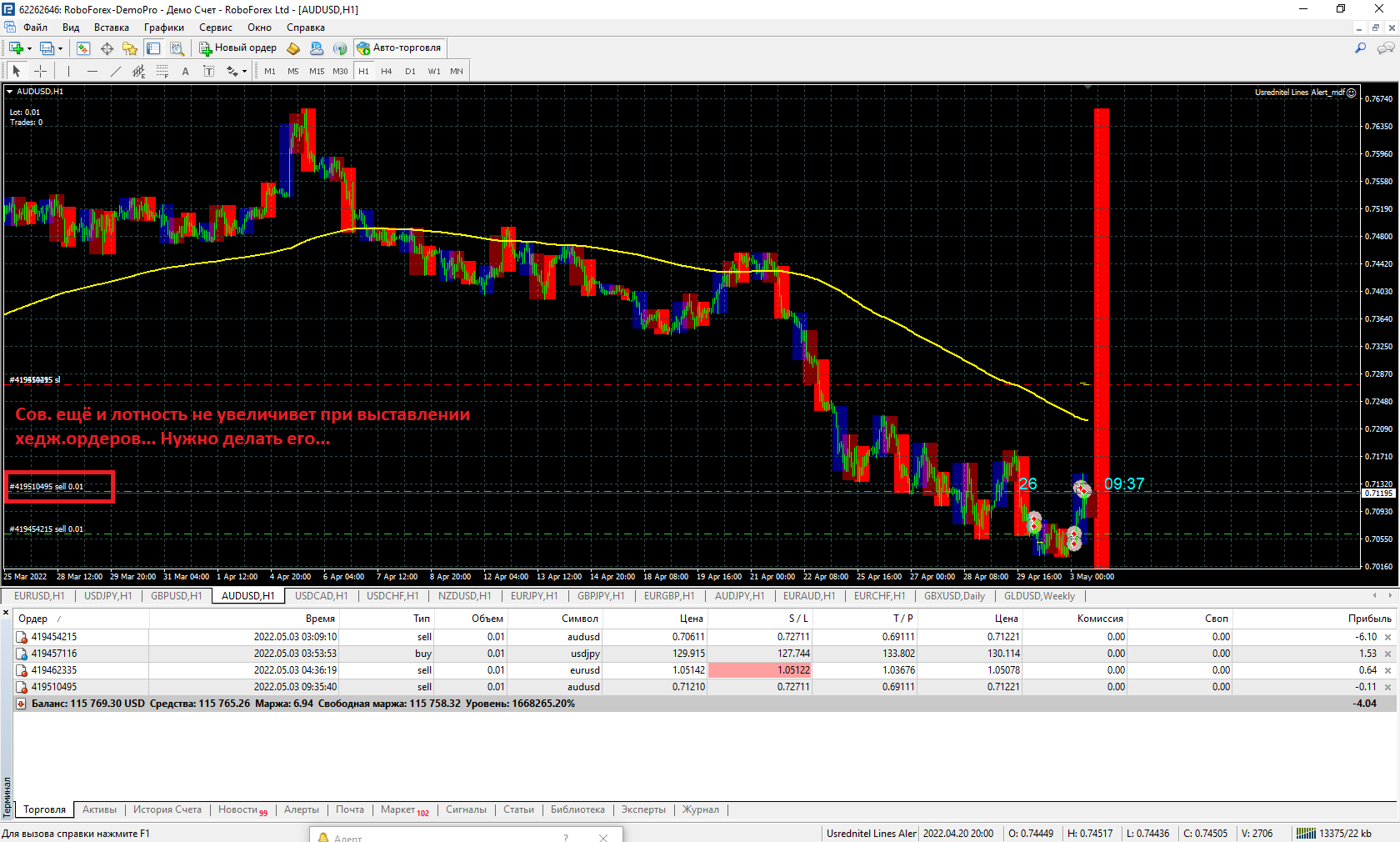Viewport: 1400px width, 842px height.
Task: Toggle the Data Window crosshair-target icon
Action: click(x=107, y=48)
